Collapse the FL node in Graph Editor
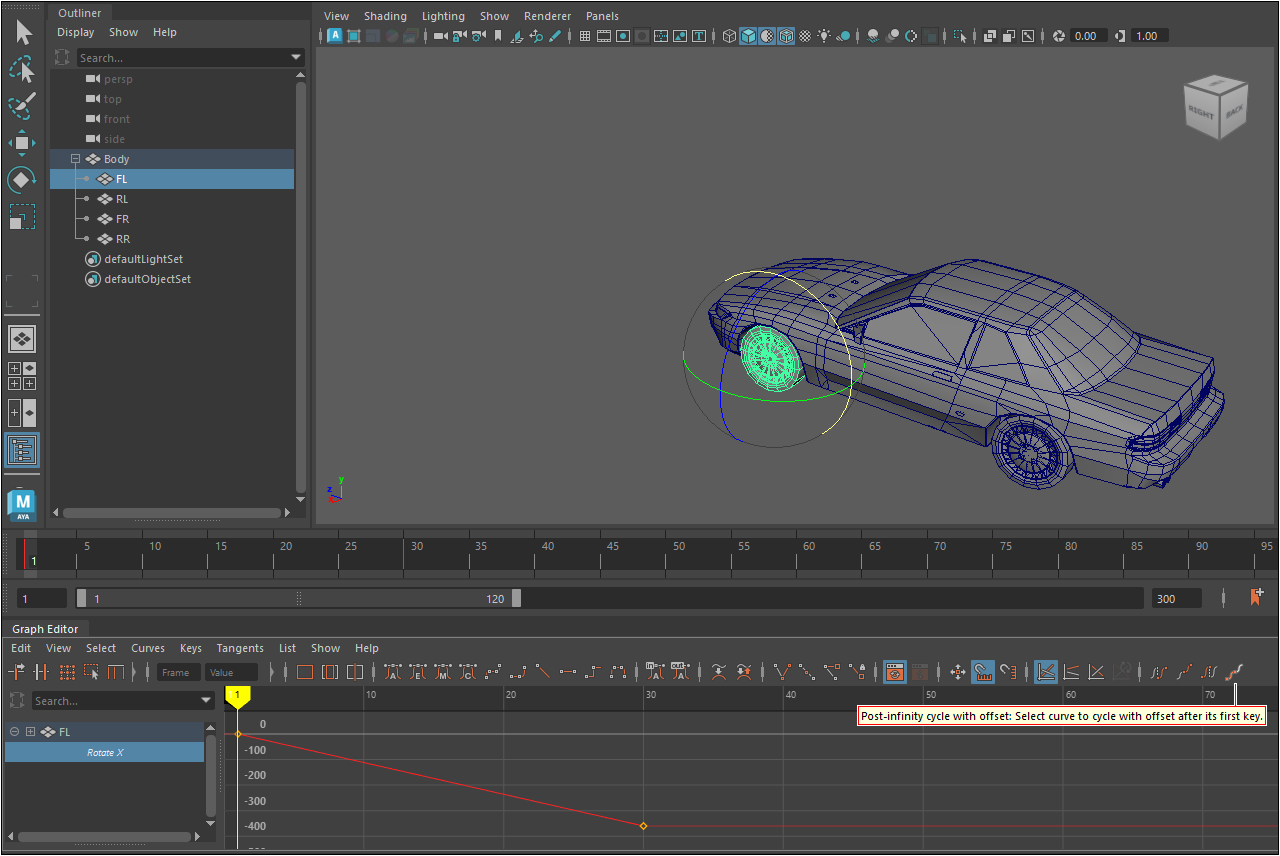This screenshot has height=856, width=1280. coord(15,732)
